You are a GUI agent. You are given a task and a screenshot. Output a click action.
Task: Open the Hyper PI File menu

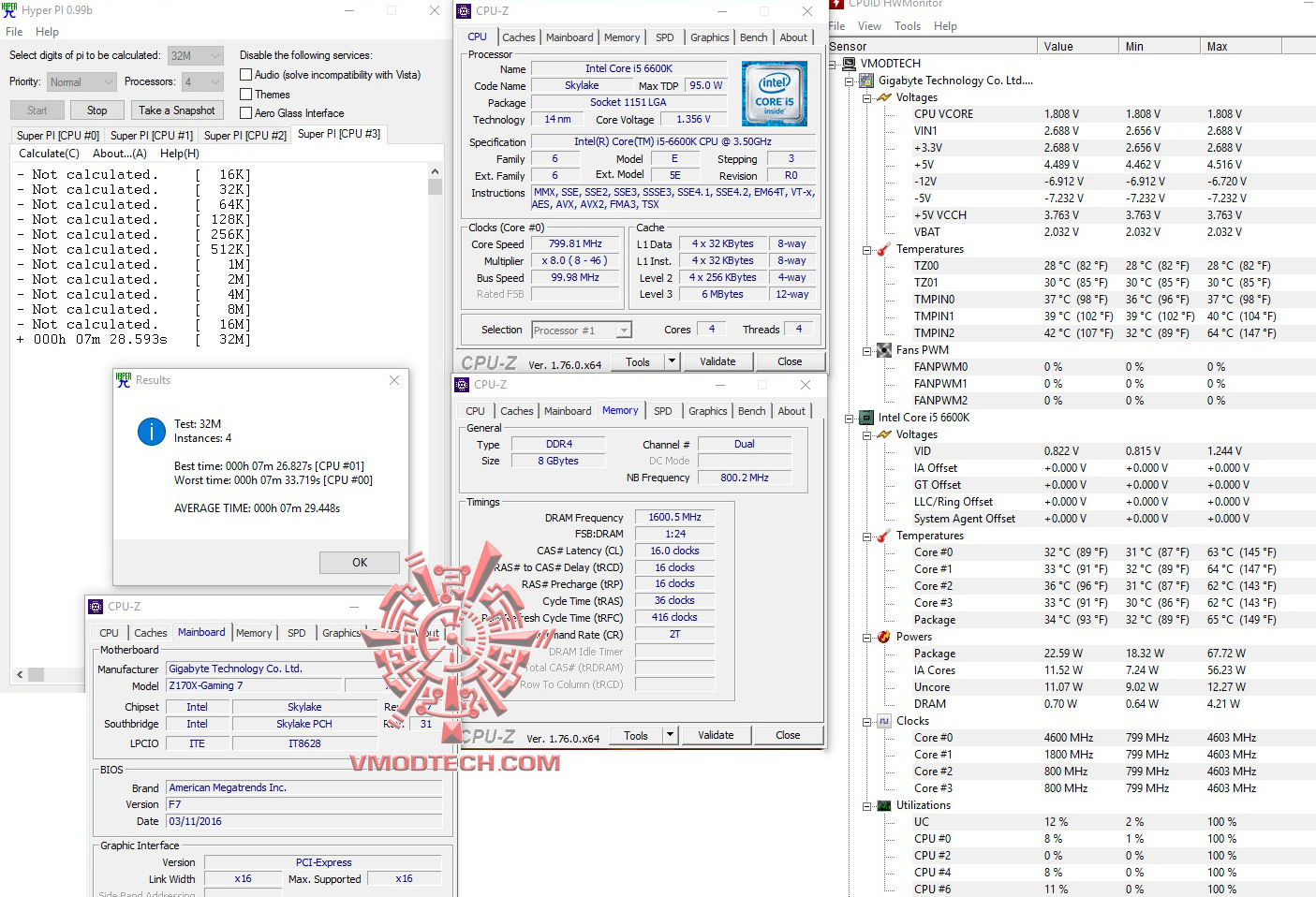pos(14,32)
